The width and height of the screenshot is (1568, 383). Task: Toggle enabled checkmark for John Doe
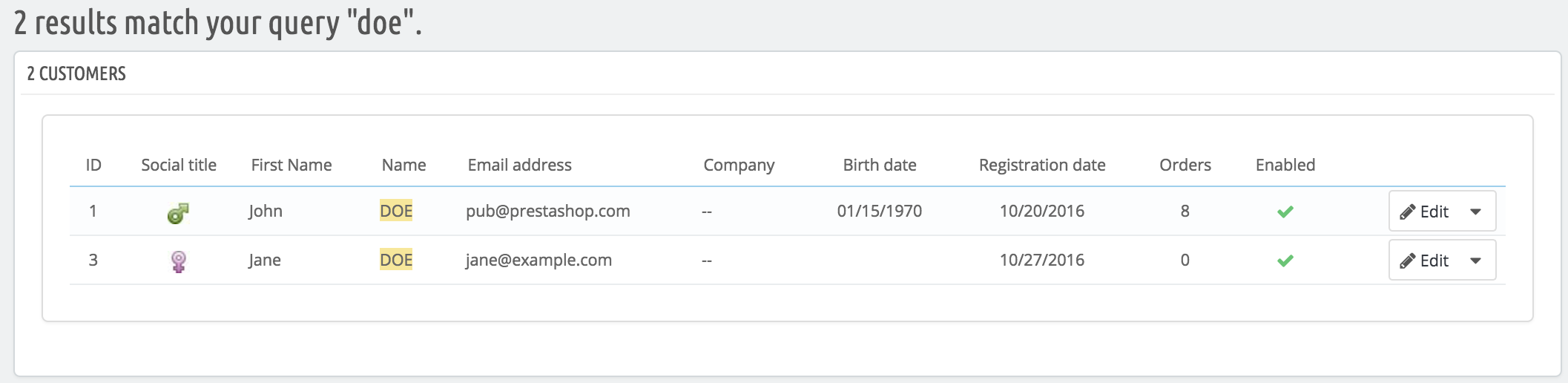[1285, 212]
